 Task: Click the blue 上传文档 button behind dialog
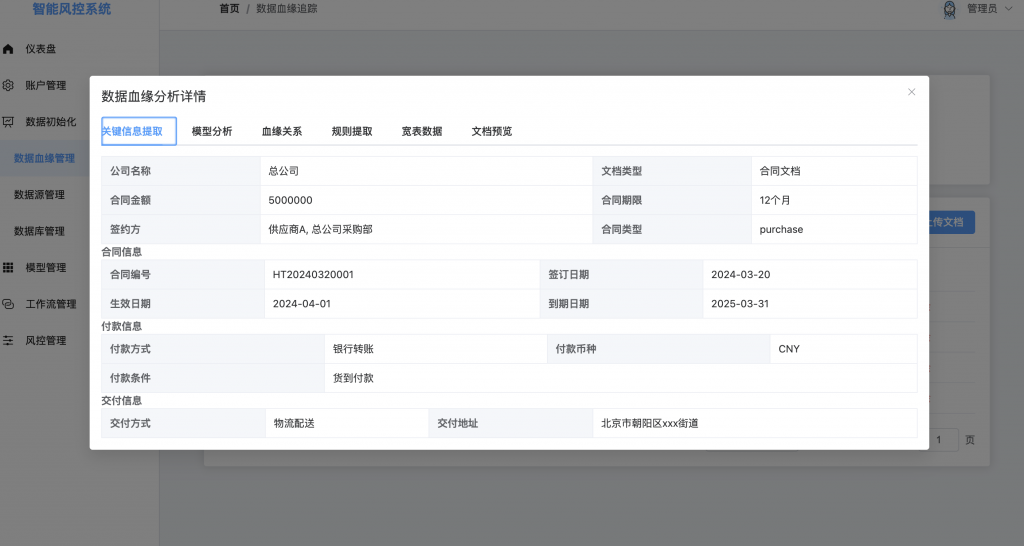point(952,222)
